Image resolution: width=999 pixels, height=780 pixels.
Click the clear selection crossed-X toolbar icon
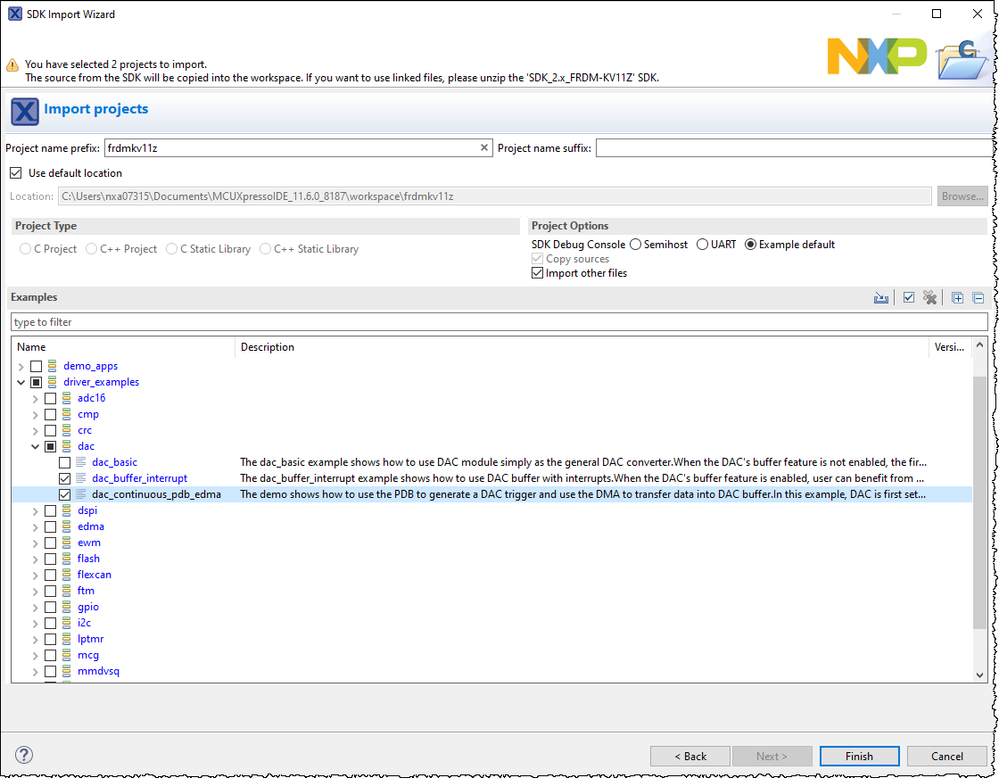click(x=930, y=298)
